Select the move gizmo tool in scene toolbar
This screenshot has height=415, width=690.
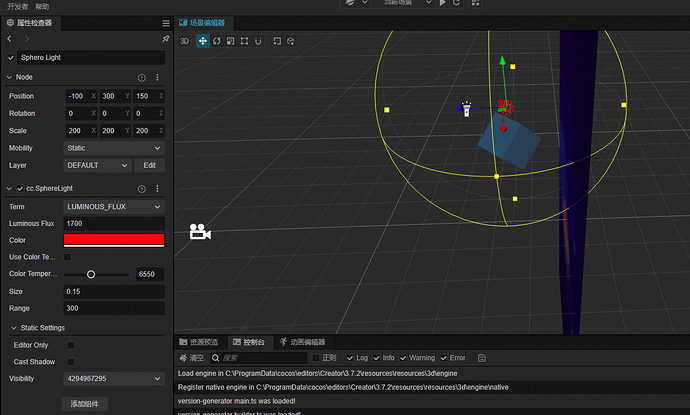coord(203,41)
